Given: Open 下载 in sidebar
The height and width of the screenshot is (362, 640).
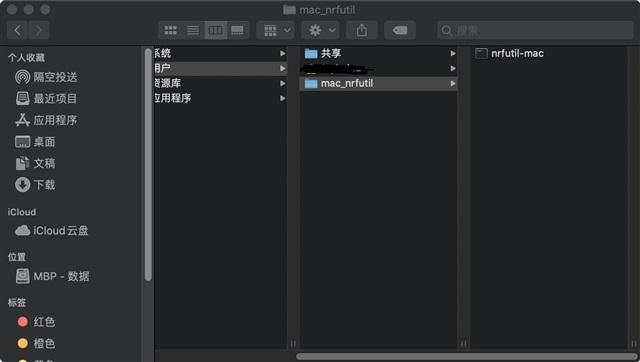Looking at the screenshot, I should [x=35, y=185].
